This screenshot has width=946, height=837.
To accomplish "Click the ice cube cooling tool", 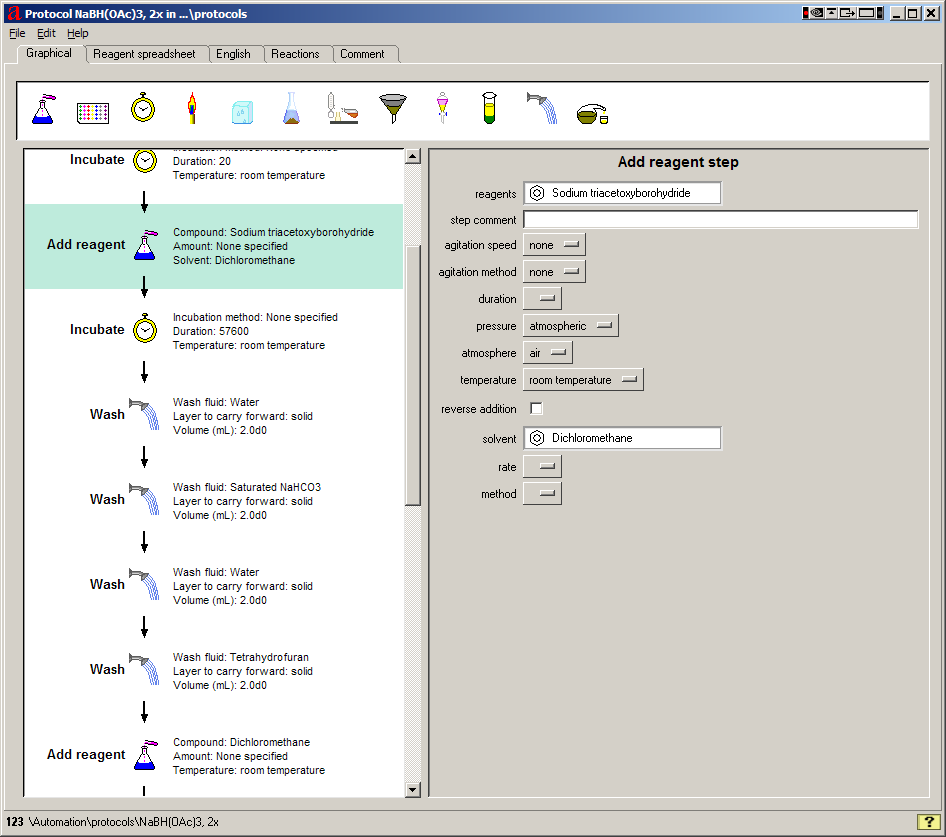I will (243, 112).
